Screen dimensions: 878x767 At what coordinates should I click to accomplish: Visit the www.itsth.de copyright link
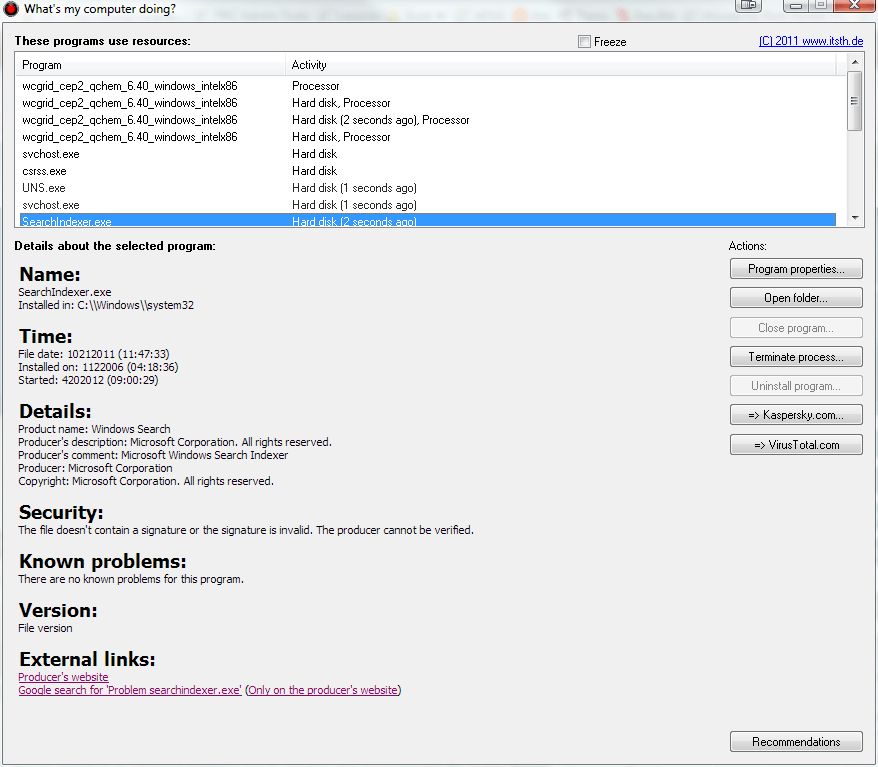810,42
